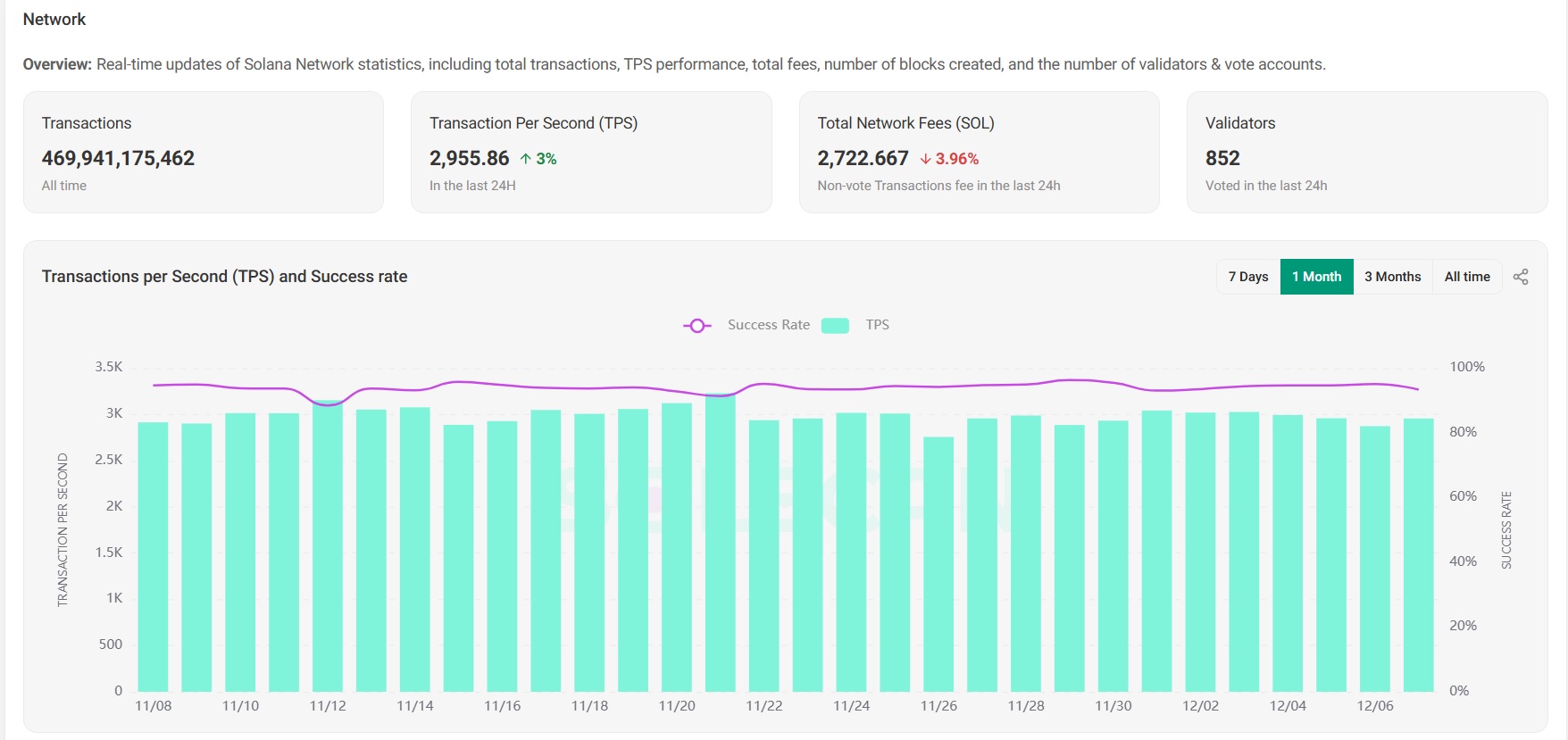The height and width of the screenshot is (740, 1568).
Task: Click the TPS bar for 11/26
Action: (938, 563)
